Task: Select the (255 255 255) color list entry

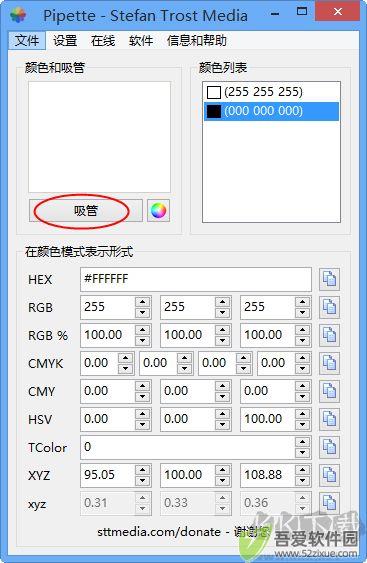Action: point(271,92)
